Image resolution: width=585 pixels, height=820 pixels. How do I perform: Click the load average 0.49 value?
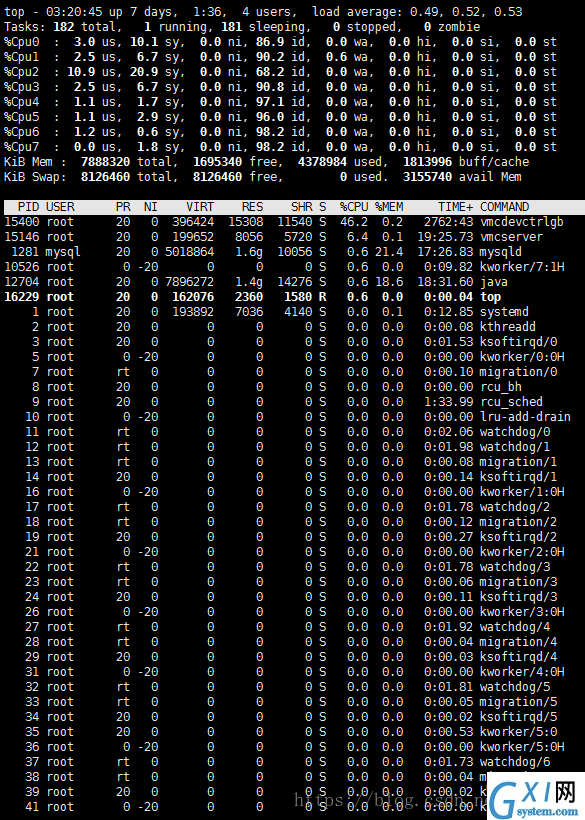coord(423,12)
